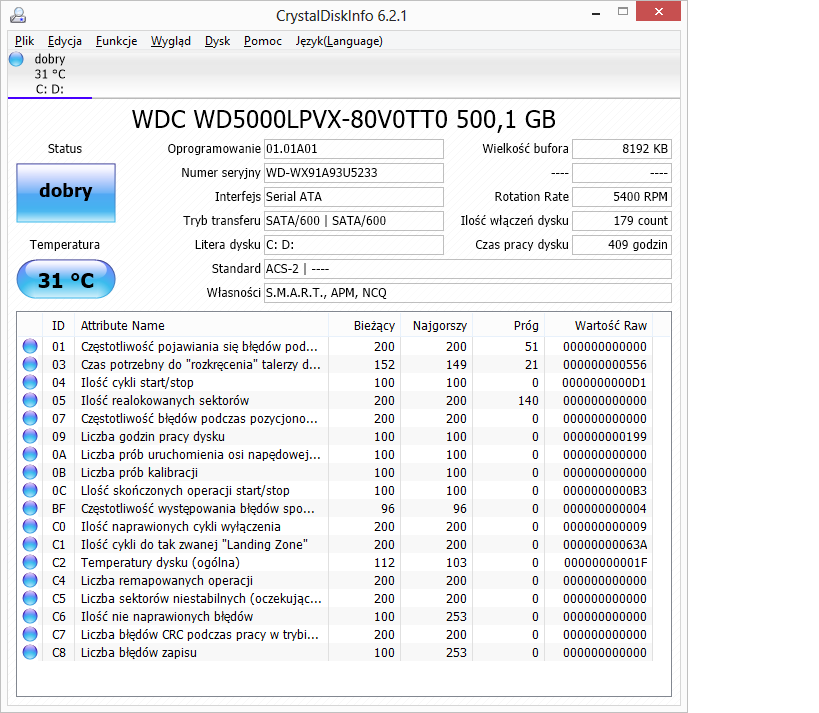
Task: Click status orb for attribute C6
Action: click(x=30, y=616)
